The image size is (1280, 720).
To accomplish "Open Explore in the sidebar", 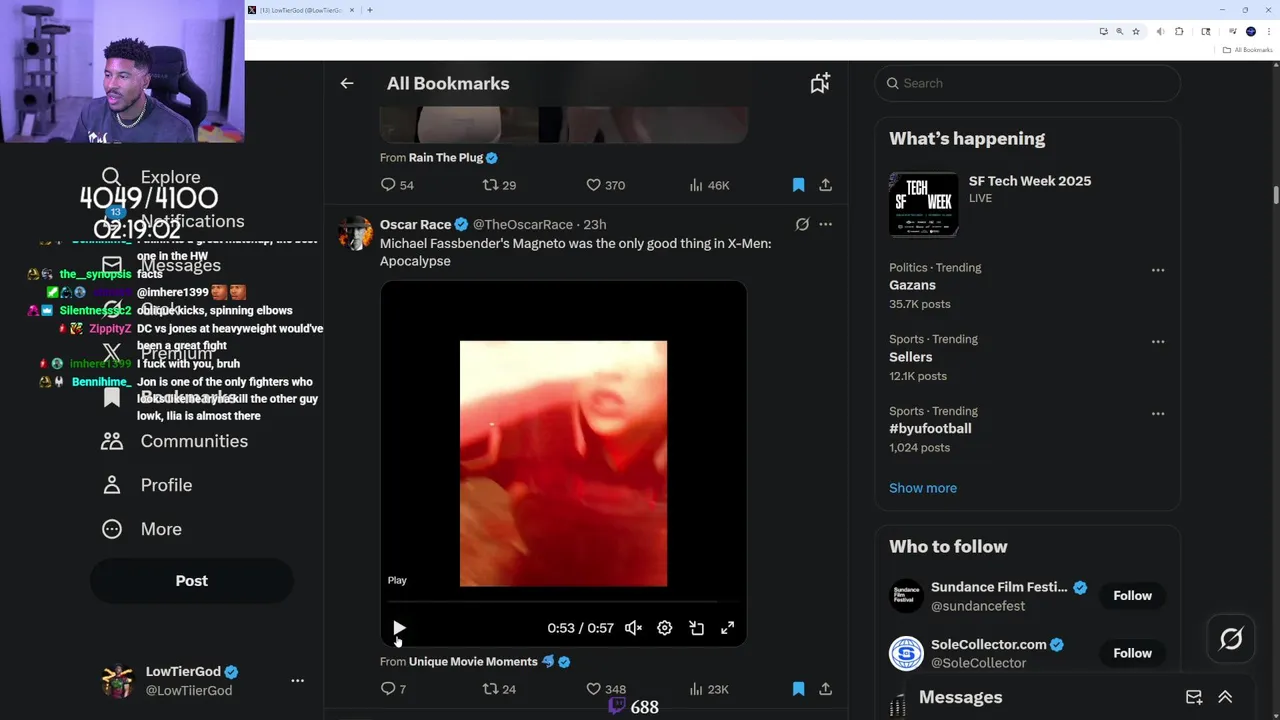I will coord(151,177).
